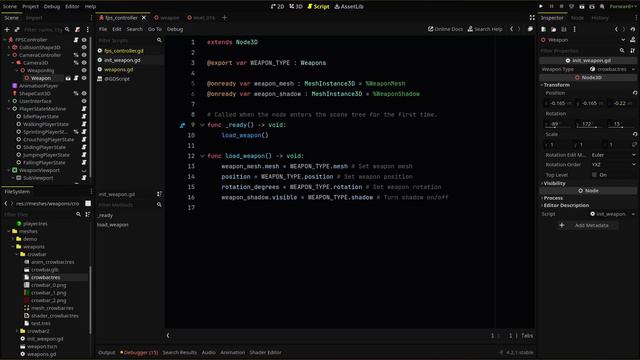Open documentation for Weapon node
640x360 pixels.
pyautogui.click(x=633, y=40)
